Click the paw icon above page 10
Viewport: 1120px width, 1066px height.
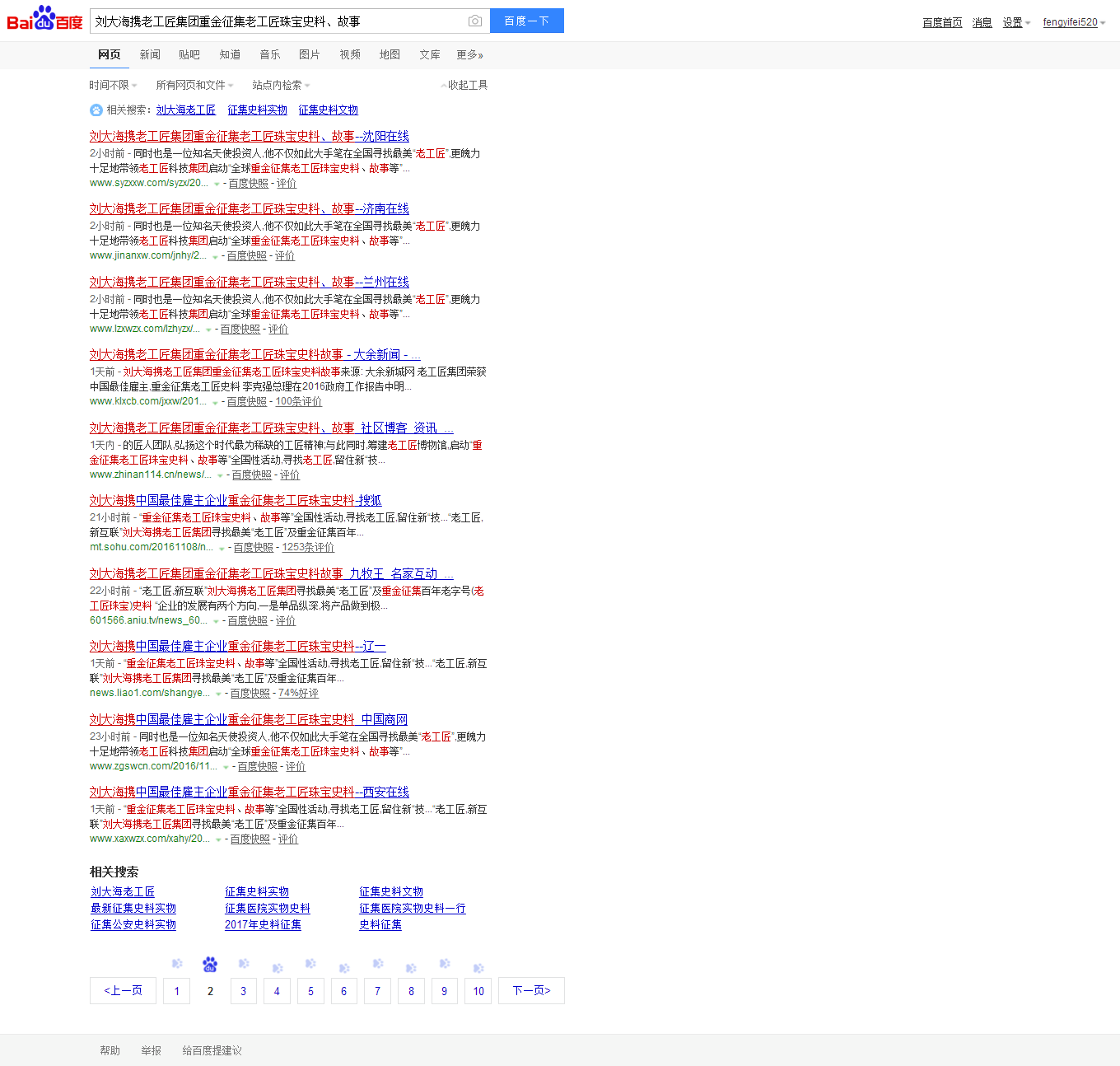(x=478, y=968)
